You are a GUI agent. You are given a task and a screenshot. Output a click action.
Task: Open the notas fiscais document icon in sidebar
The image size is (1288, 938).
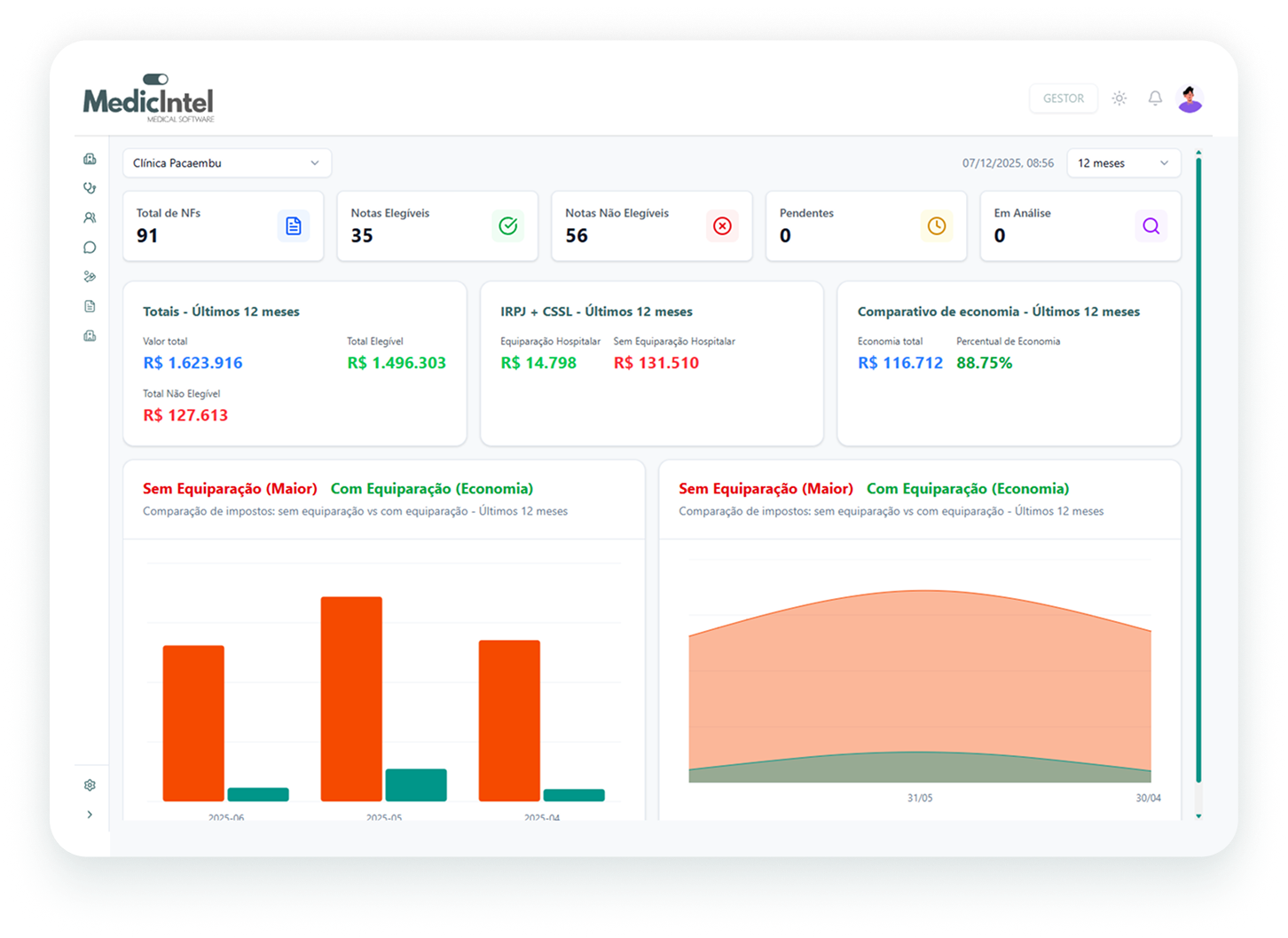coord(89,305)
